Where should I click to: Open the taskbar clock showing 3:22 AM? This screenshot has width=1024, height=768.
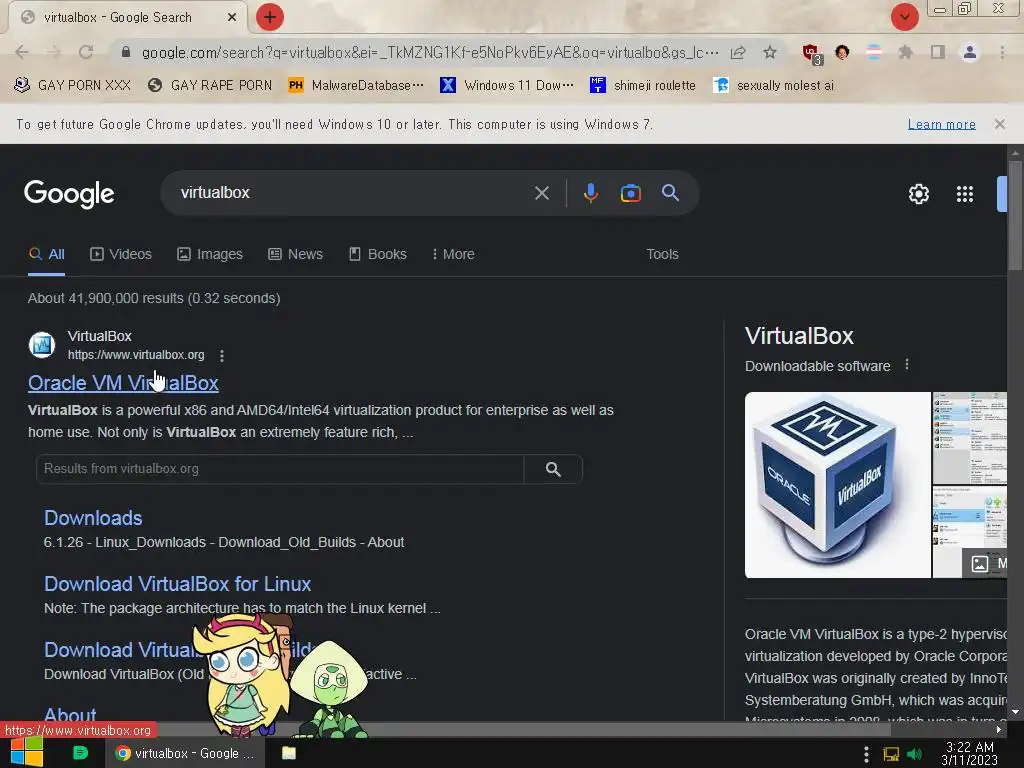tap(970, 753)
